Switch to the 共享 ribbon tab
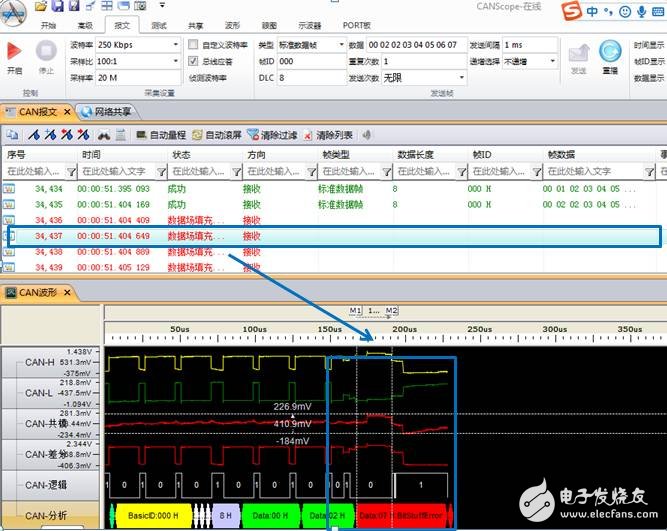The height and width of the screenshot is (531, 667). [x=195, y=26]
